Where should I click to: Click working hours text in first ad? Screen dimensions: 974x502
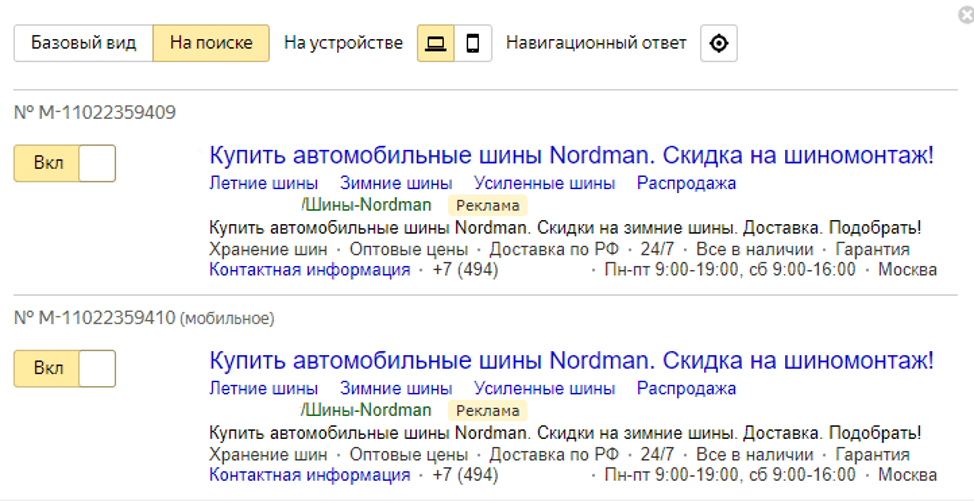[730, 270]
